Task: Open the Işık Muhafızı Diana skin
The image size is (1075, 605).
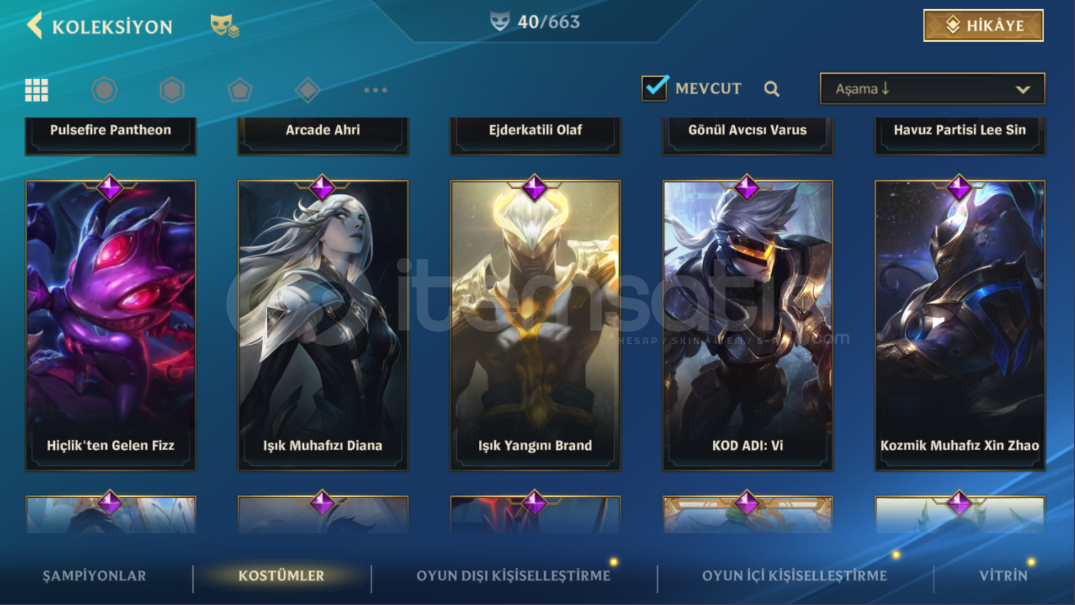Action: (x=323, y=325)
